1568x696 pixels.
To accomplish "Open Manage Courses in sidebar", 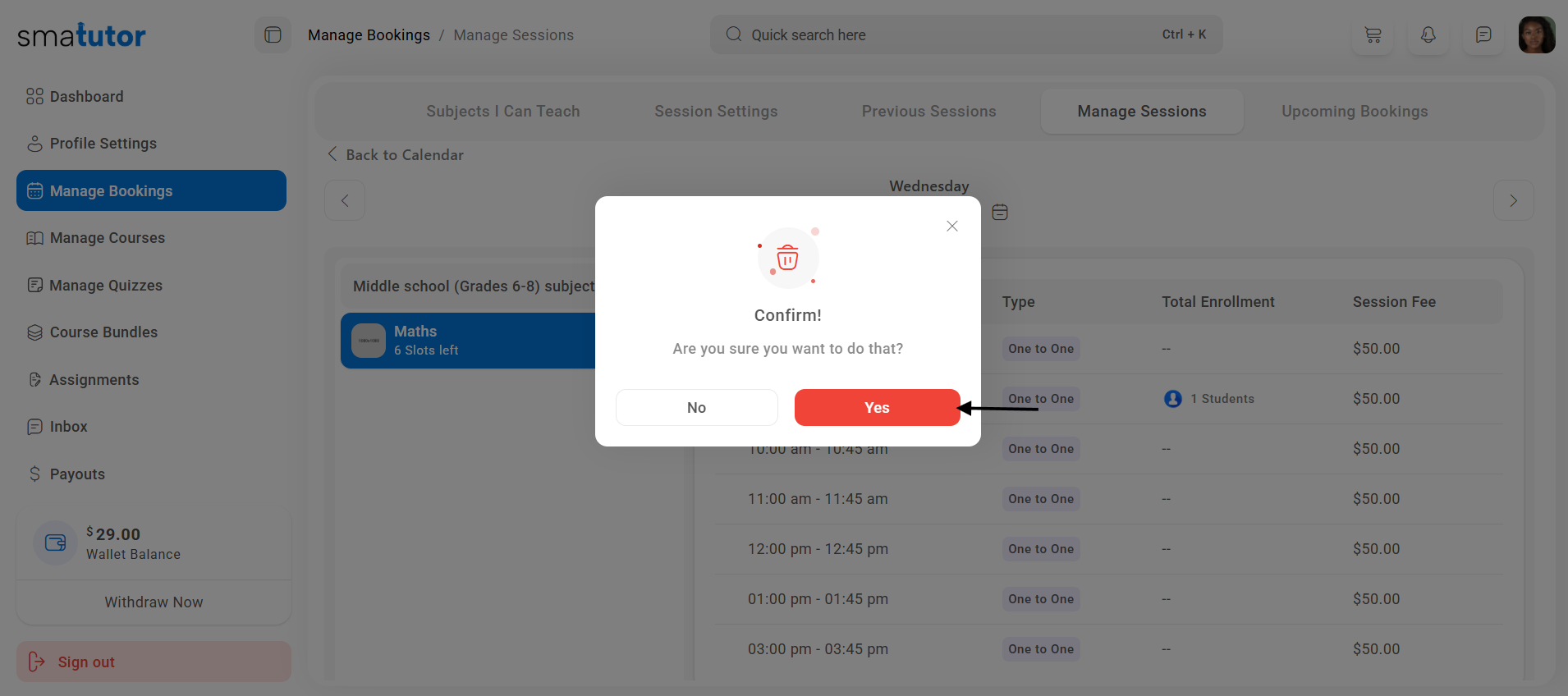I will [x=107, y=238].
